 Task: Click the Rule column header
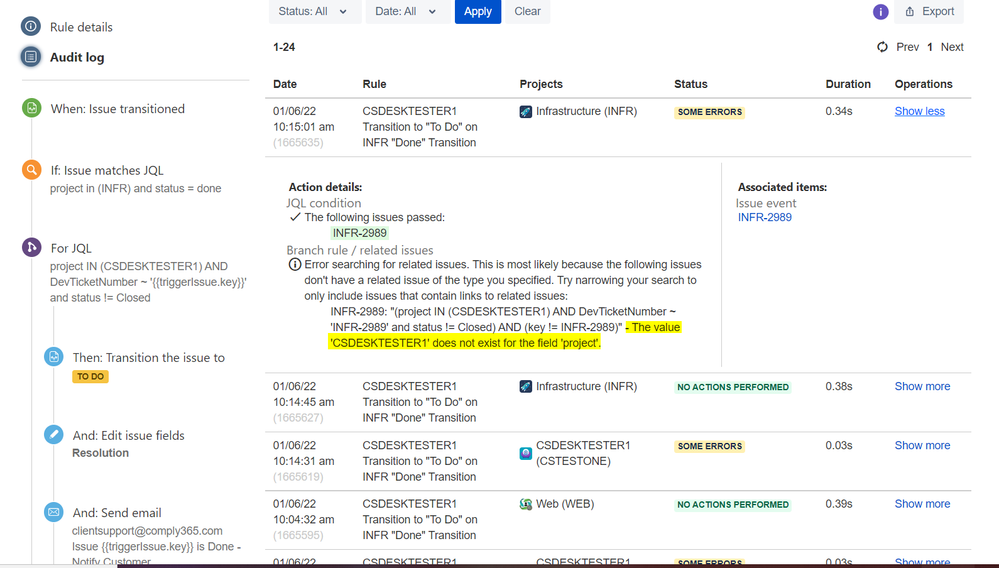(375, 84)
